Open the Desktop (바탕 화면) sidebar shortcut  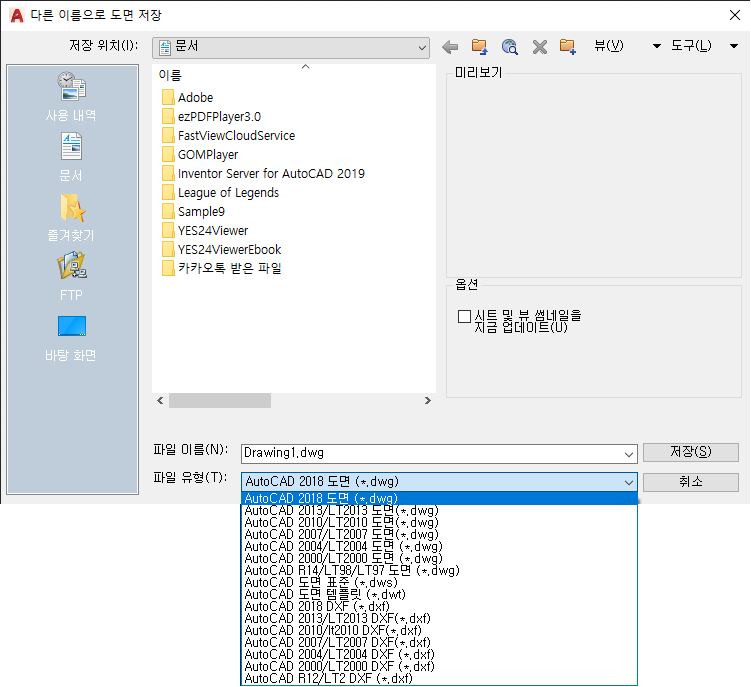click(x=72, y=338)
